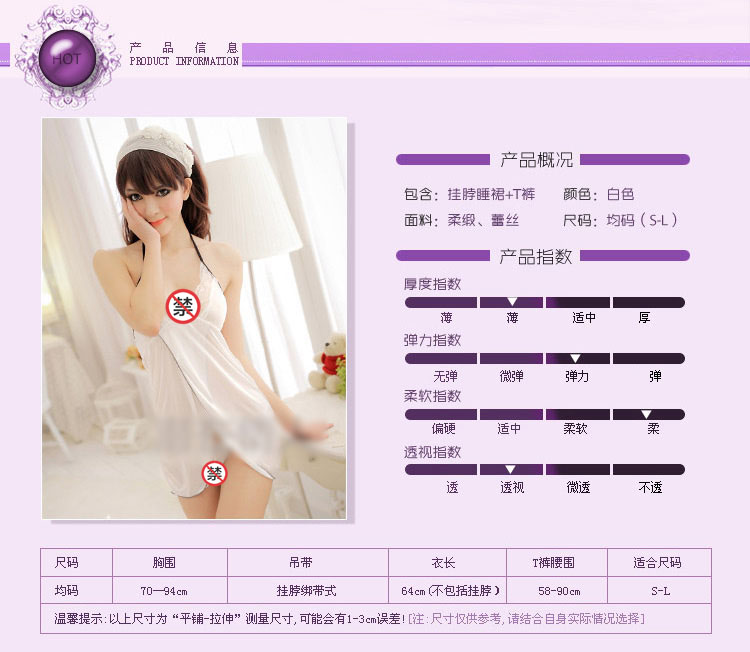750x652 pixels.
Task: Click the 适合尺码 table header cell
Action: pyautogui.click(x=657, y=563)
